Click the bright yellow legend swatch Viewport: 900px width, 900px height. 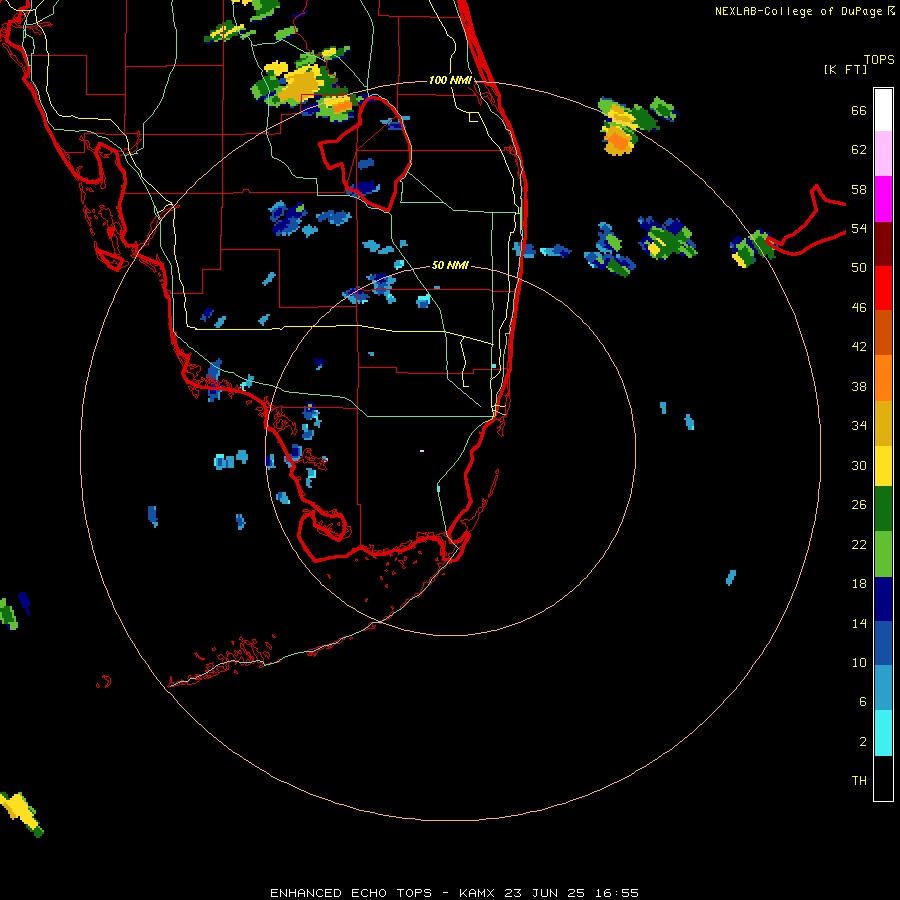tap(883, 466)
